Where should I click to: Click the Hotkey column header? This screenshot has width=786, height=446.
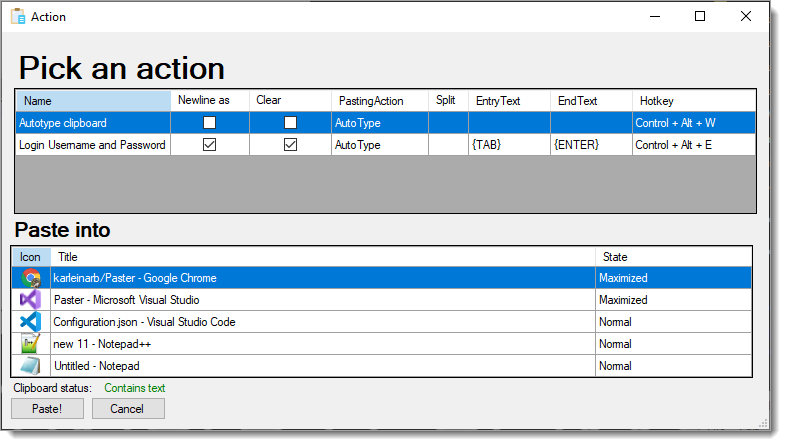[x=694, y=101]
